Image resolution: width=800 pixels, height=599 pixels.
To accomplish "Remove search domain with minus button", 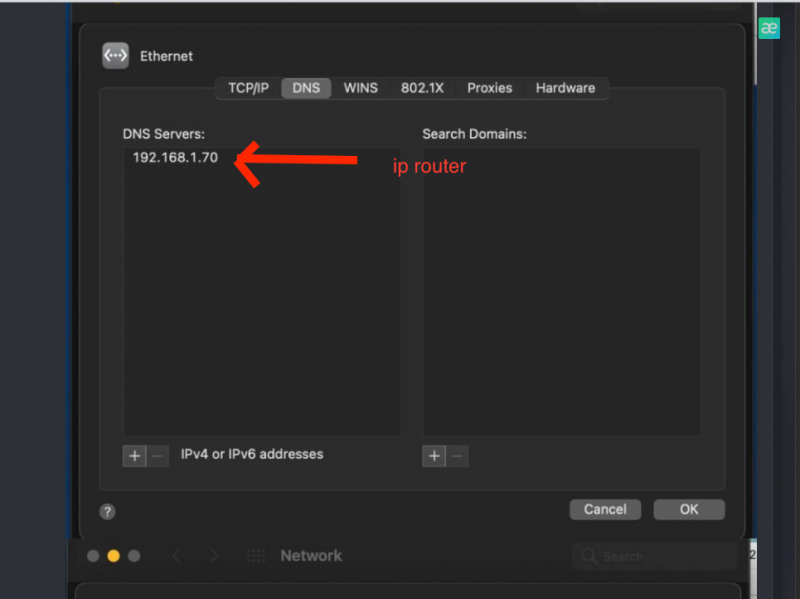I will tap(457, 456).
